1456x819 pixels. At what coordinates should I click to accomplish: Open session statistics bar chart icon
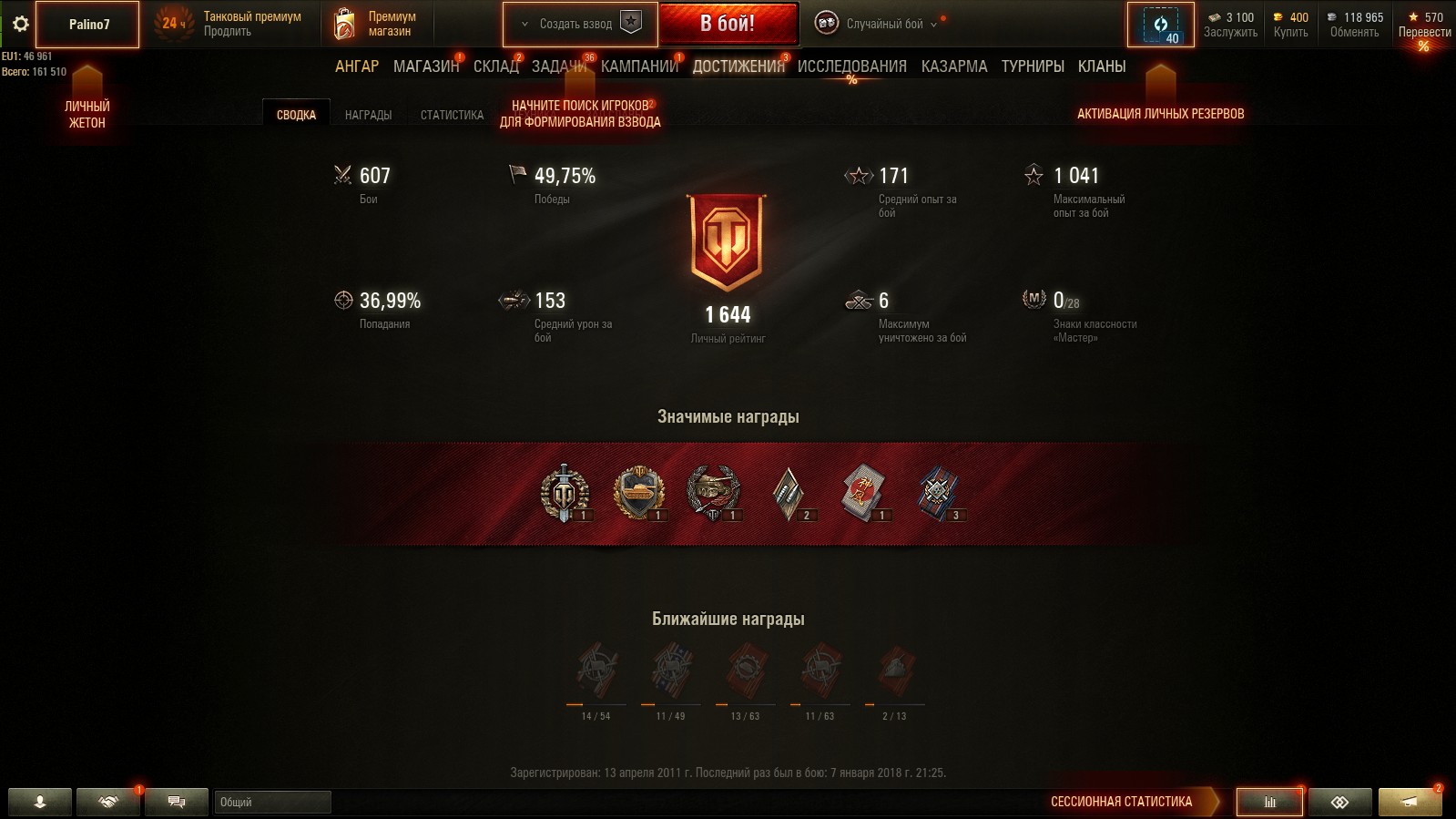(x=1269, y=802)
